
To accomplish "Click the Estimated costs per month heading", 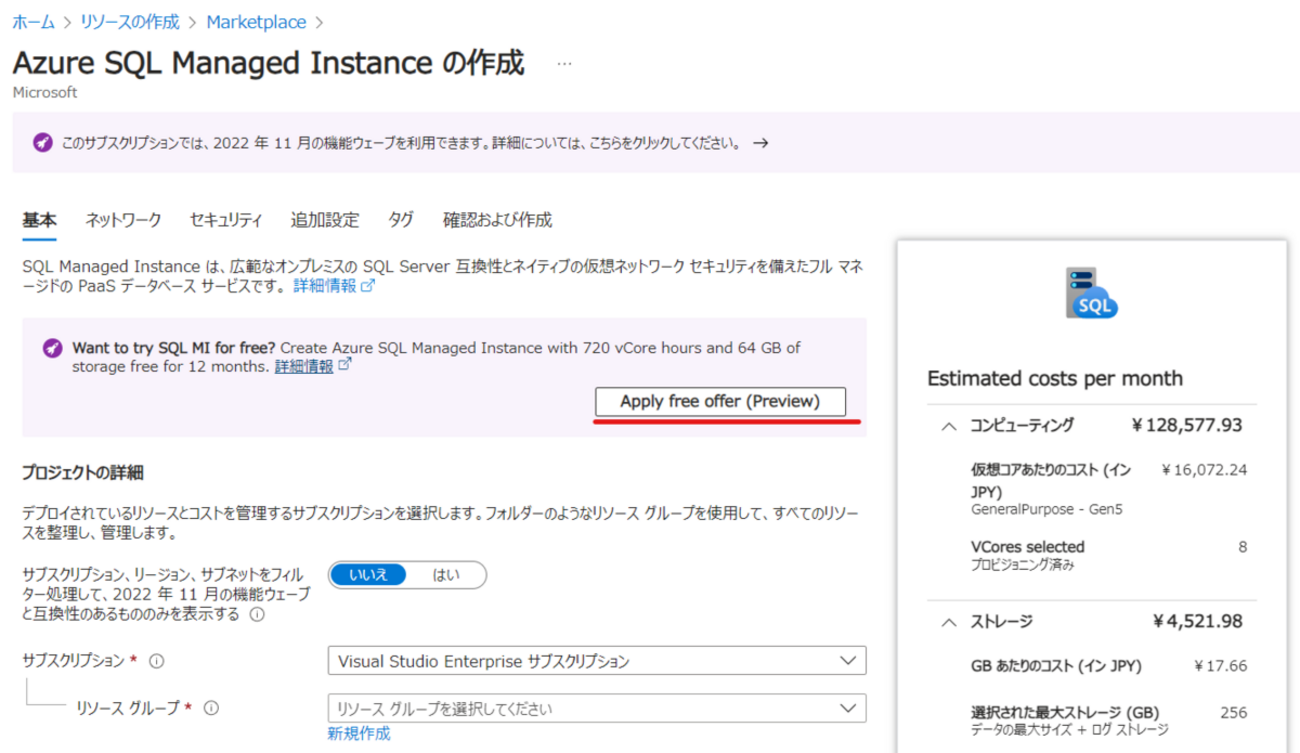I will coord(1055,379).
